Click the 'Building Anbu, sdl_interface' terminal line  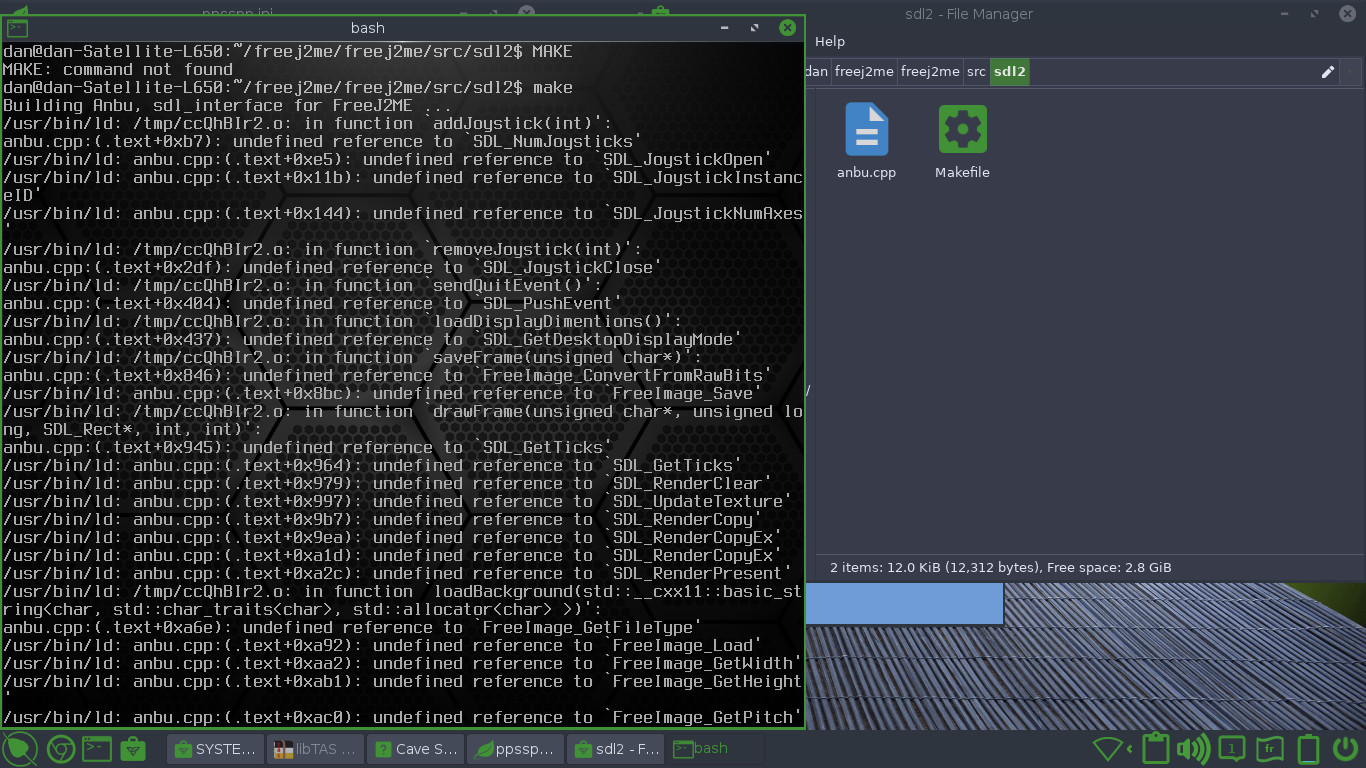coord(228,105)
